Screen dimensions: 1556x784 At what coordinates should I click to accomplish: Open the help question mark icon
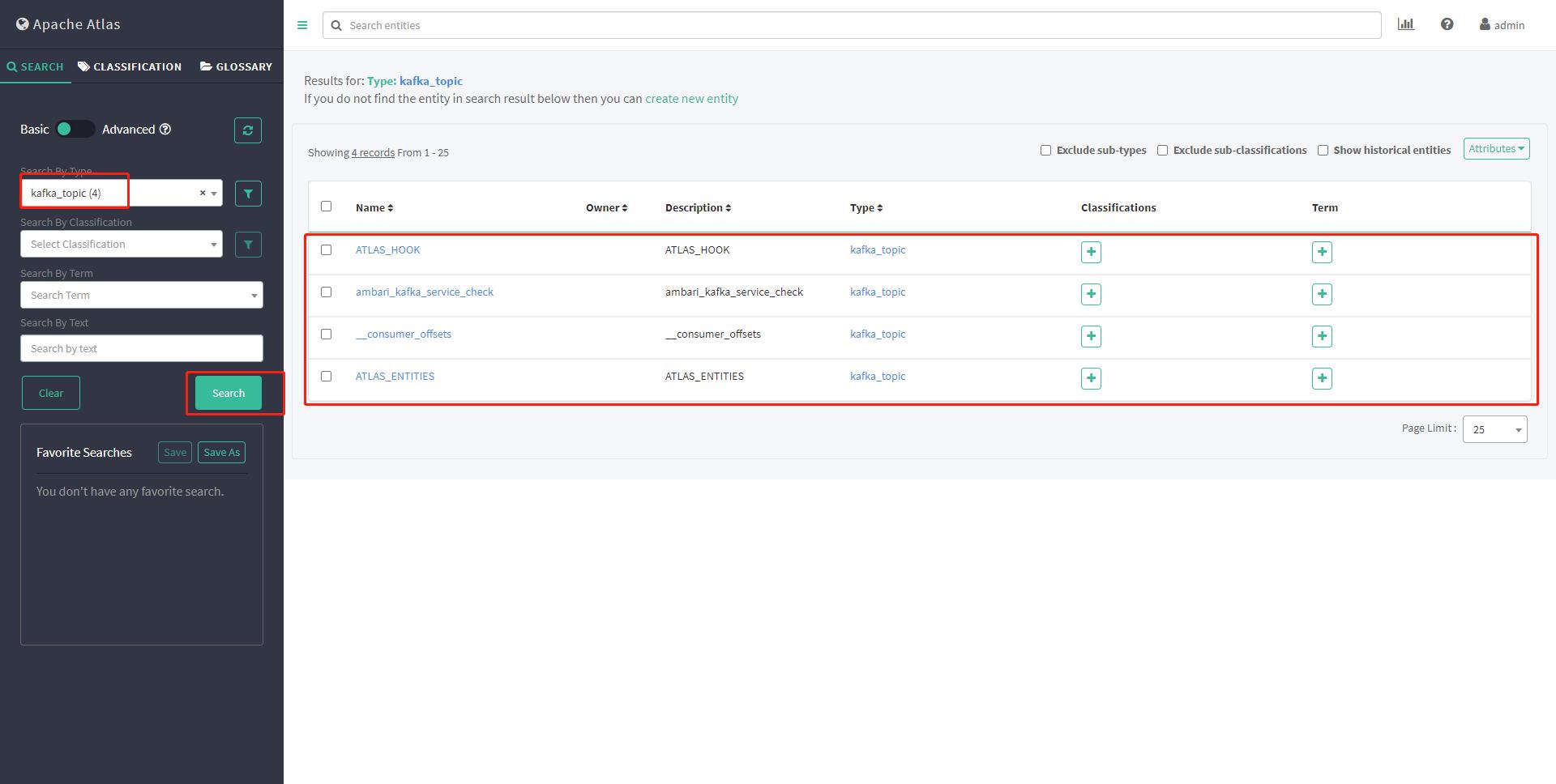pos(1447,24)
